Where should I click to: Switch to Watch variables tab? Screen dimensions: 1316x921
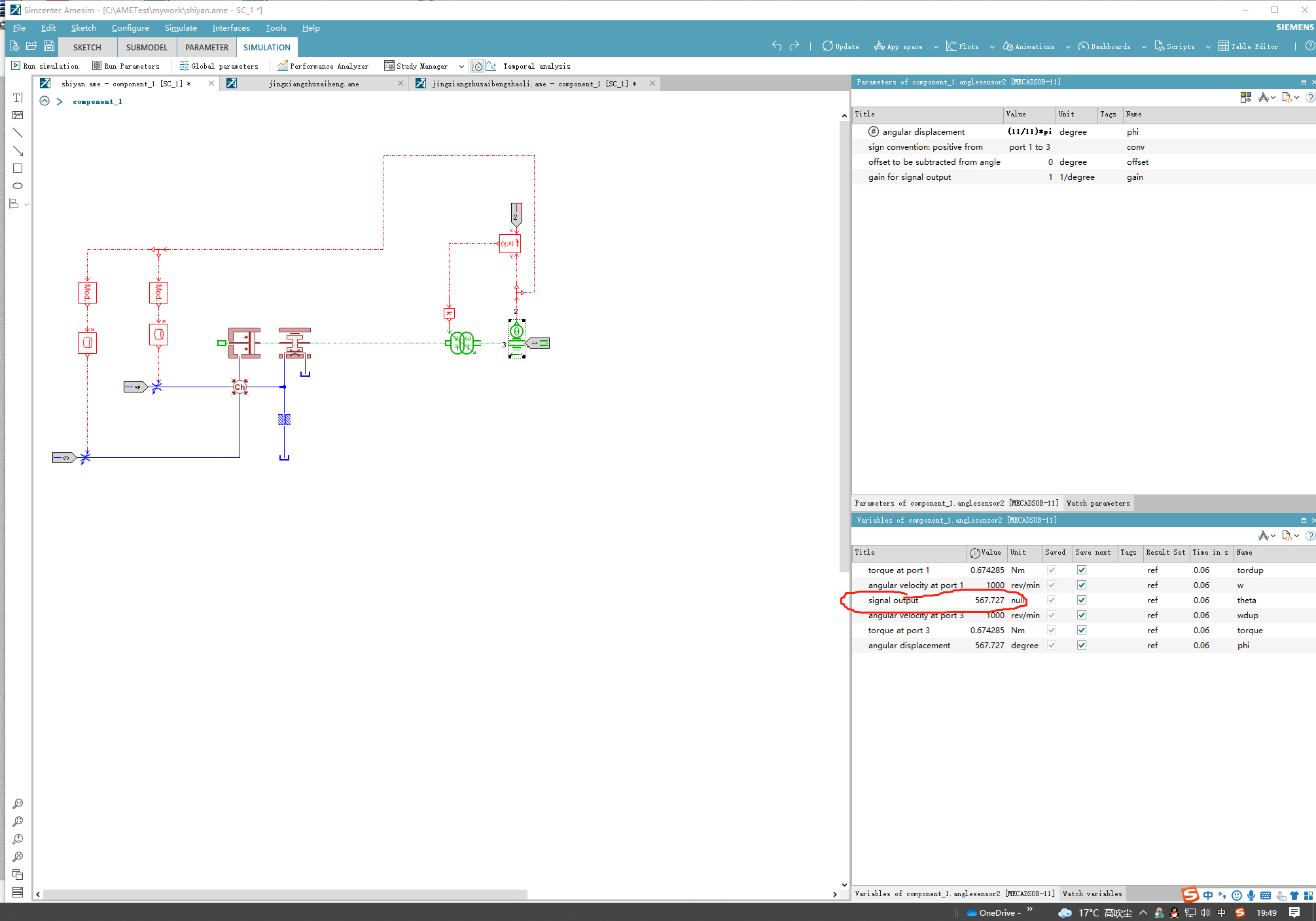pyautogui.click(x=1092, y=894)
